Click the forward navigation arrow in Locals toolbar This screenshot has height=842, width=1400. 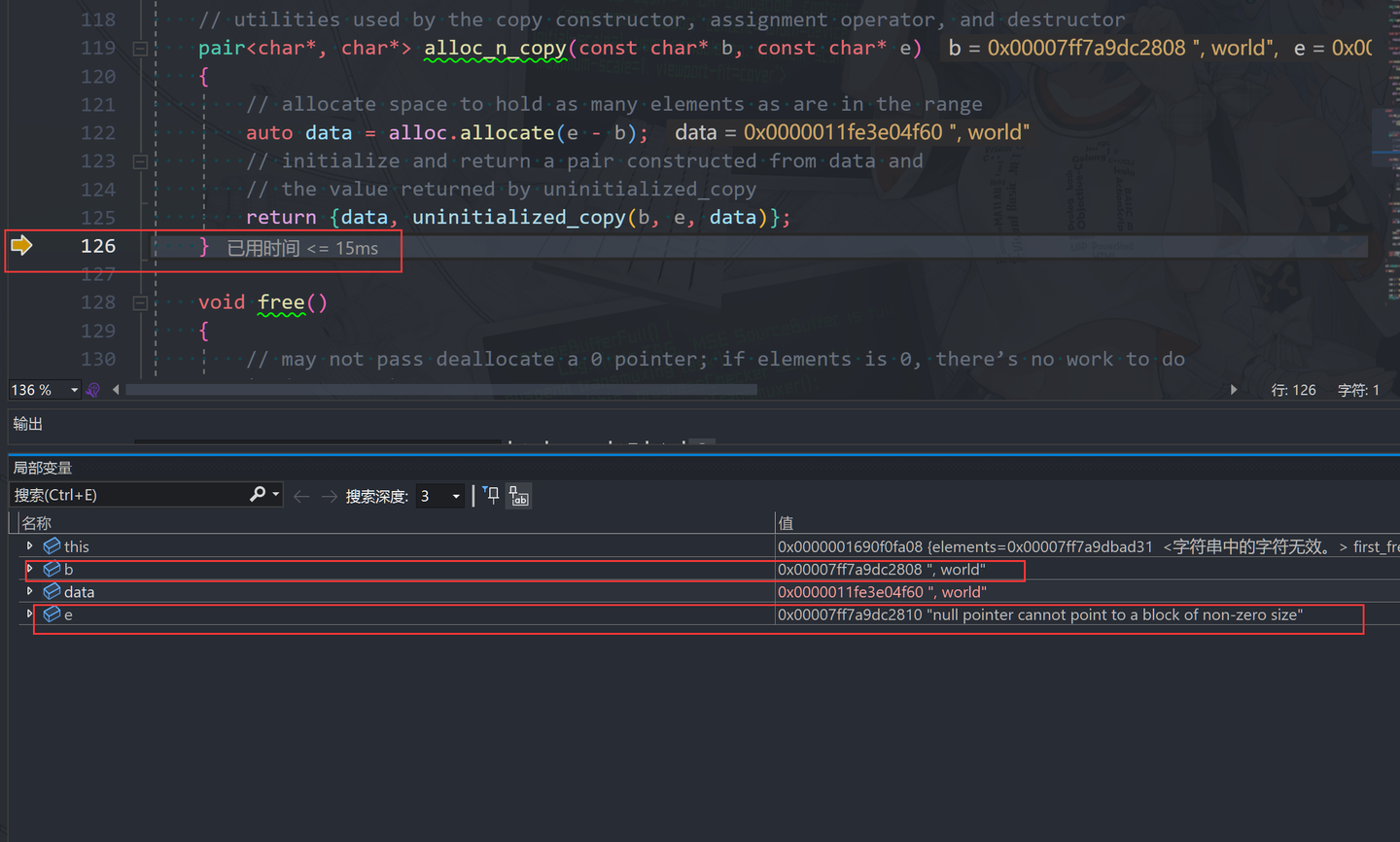coord(328,495)
